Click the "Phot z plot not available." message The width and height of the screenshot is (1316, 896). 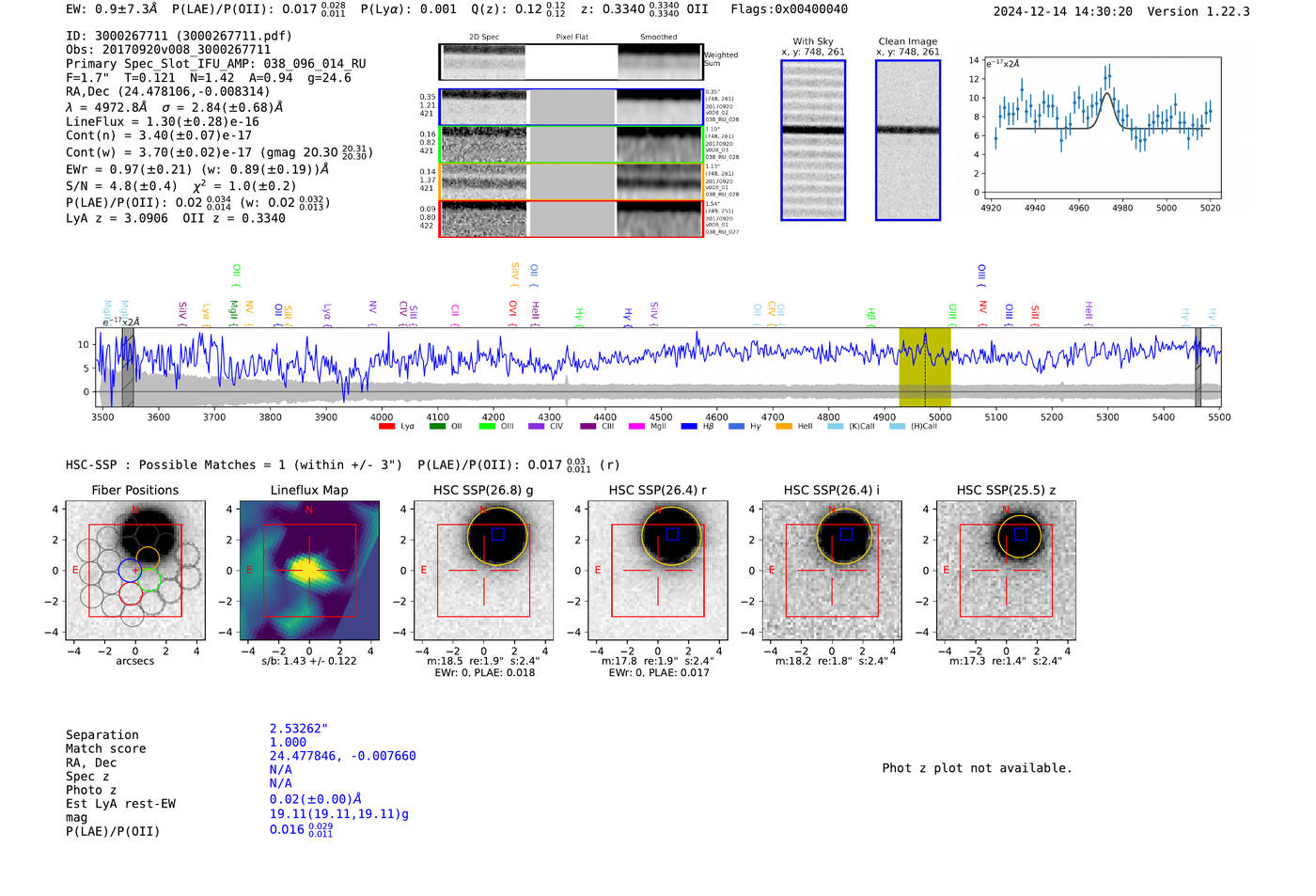pyautogui.click(x=977, y=768)
